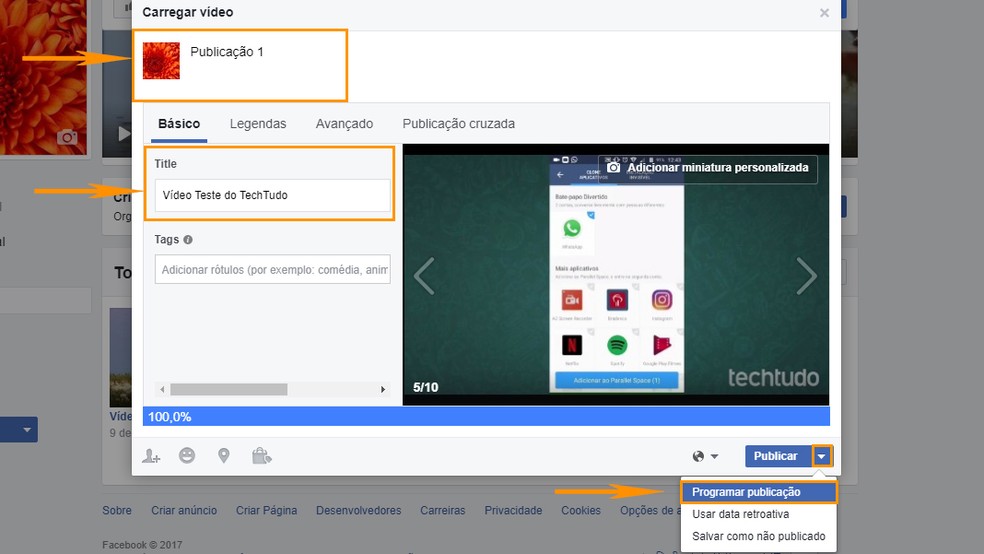Image resolution: width=984 pixels, height=554 pixels.
Task: Click the horizontal scrollbar right arrow
Action: point(383,390)
